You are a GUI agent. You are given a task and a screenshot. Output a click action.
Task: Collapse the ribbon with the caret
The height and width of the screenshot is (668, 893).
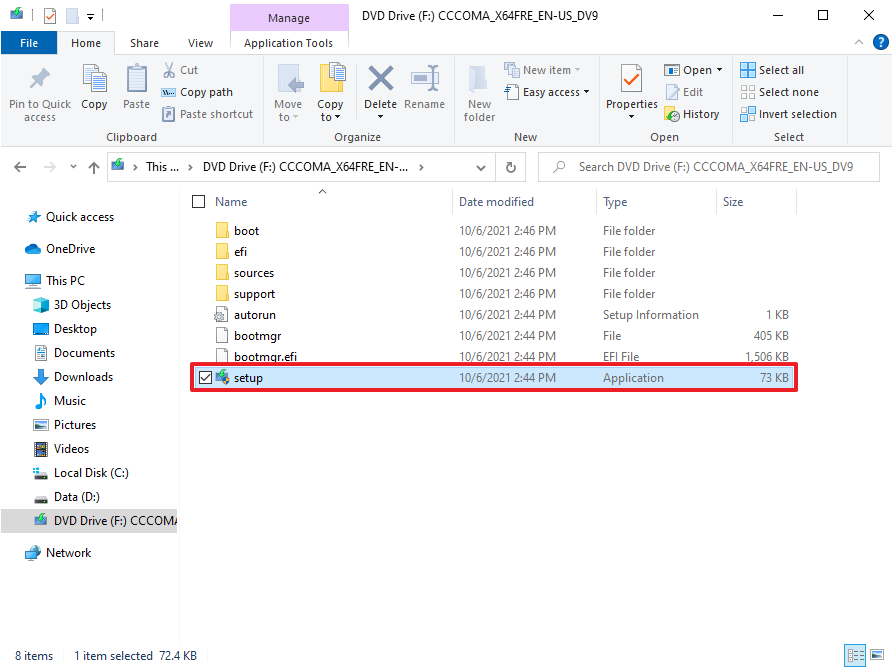(859, 42)
